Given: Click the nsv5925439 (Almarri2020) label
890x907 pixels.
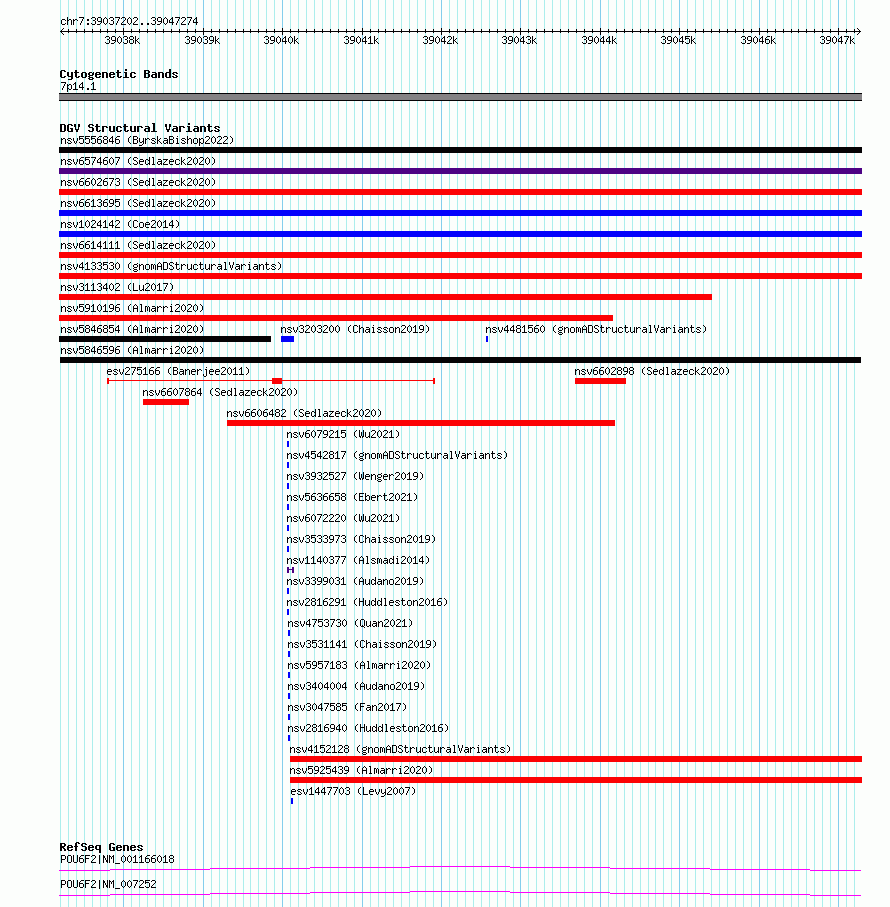Looking at the screenshot, I should coord(361,770).
